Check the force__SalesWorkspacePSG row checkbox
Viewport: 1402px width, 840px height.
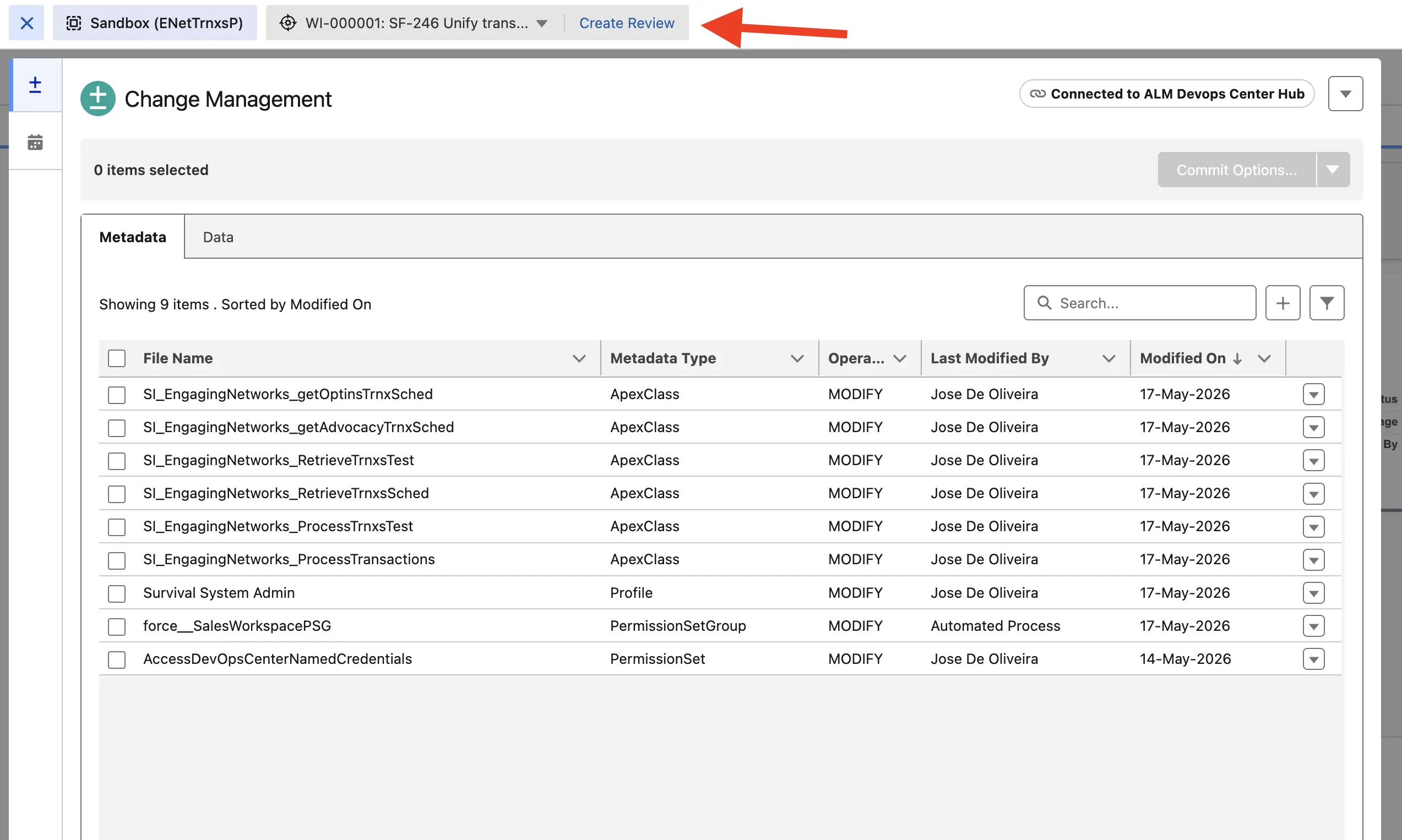[x=117, y=626]
